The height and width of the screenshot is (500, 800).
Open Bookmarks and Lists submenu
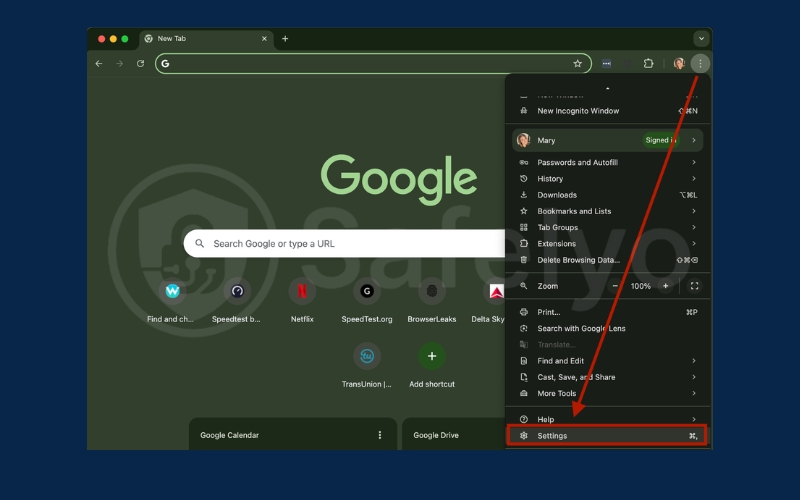click(x=607, y=211)
